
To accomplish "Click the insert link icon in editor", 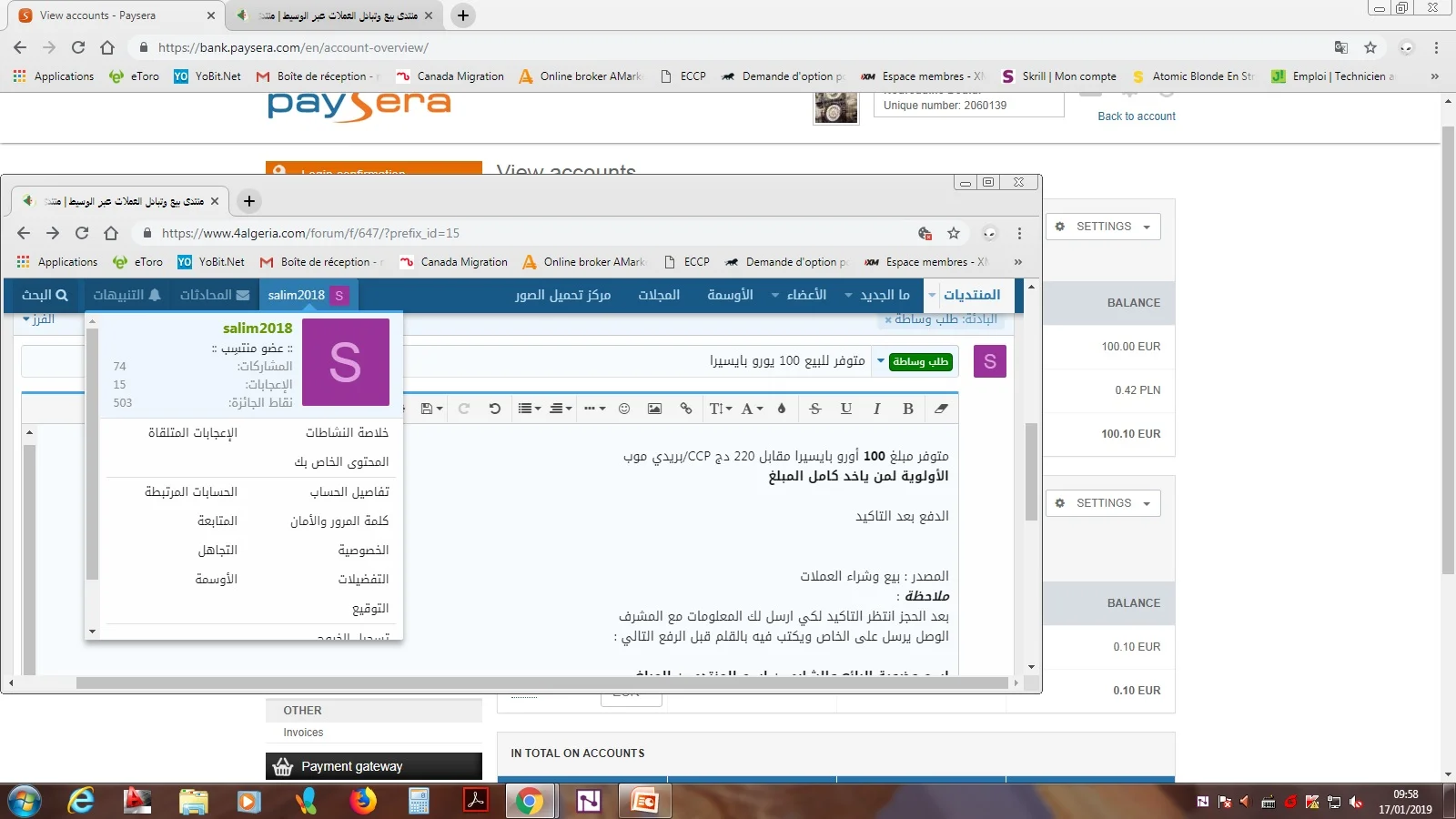I will [x=685, y=409].
